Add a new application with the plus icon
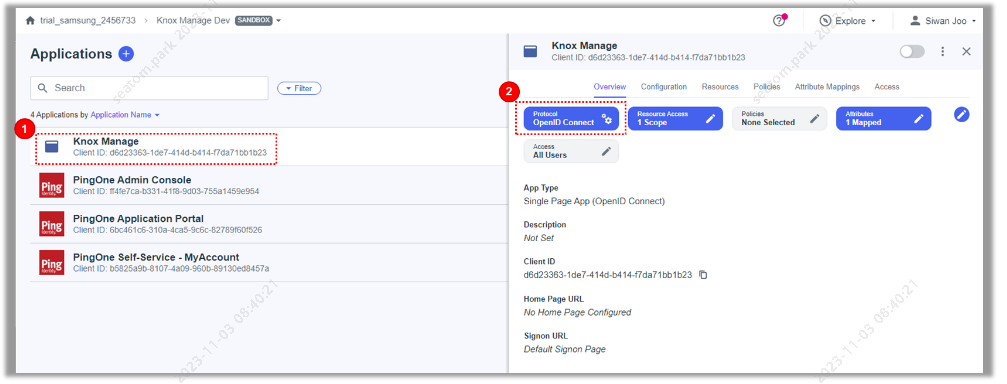 click(127, 54)
